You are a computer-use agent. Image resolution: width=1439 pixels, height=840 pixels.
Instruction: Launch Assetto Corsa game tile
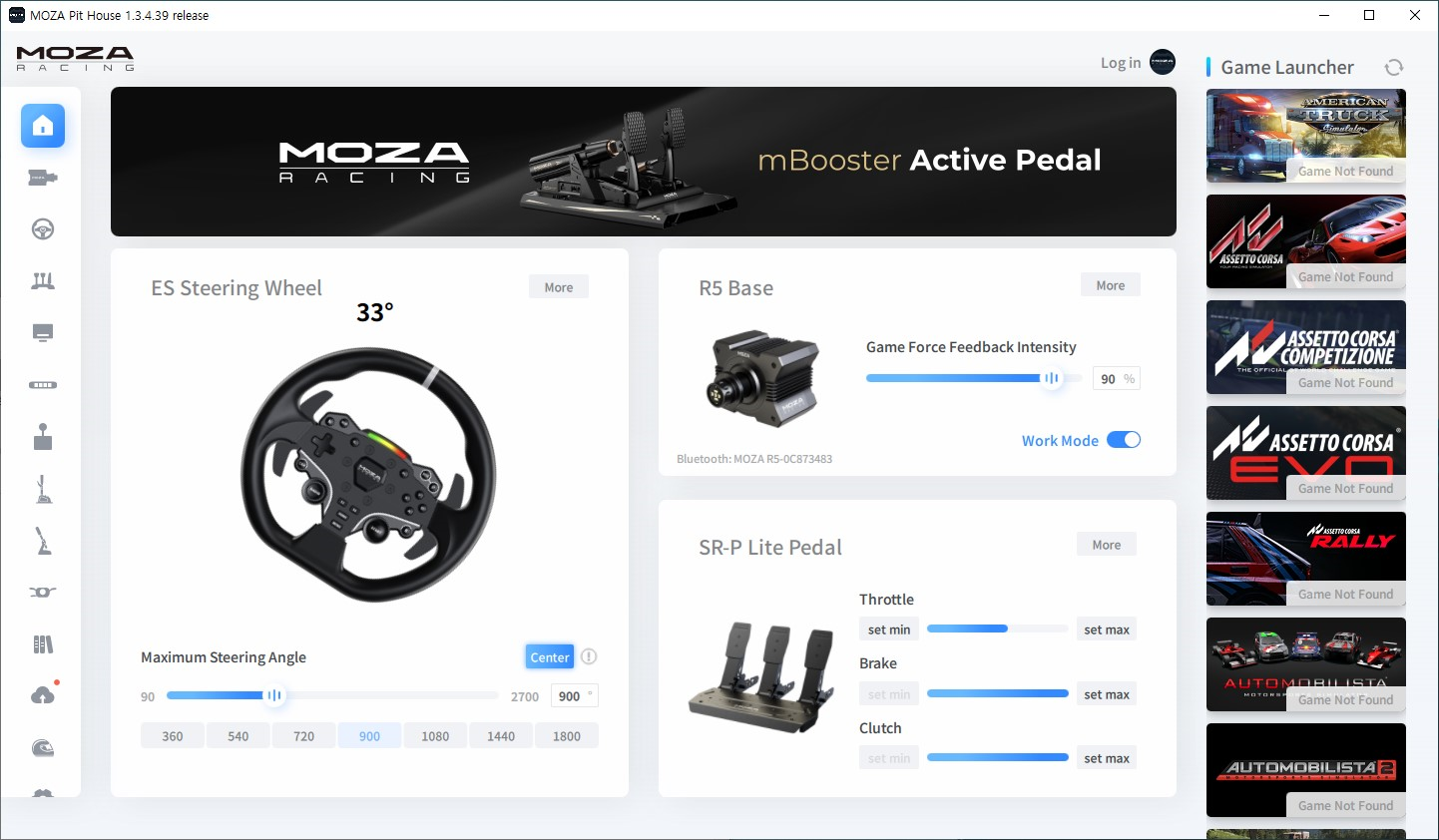pos(1306,241)
